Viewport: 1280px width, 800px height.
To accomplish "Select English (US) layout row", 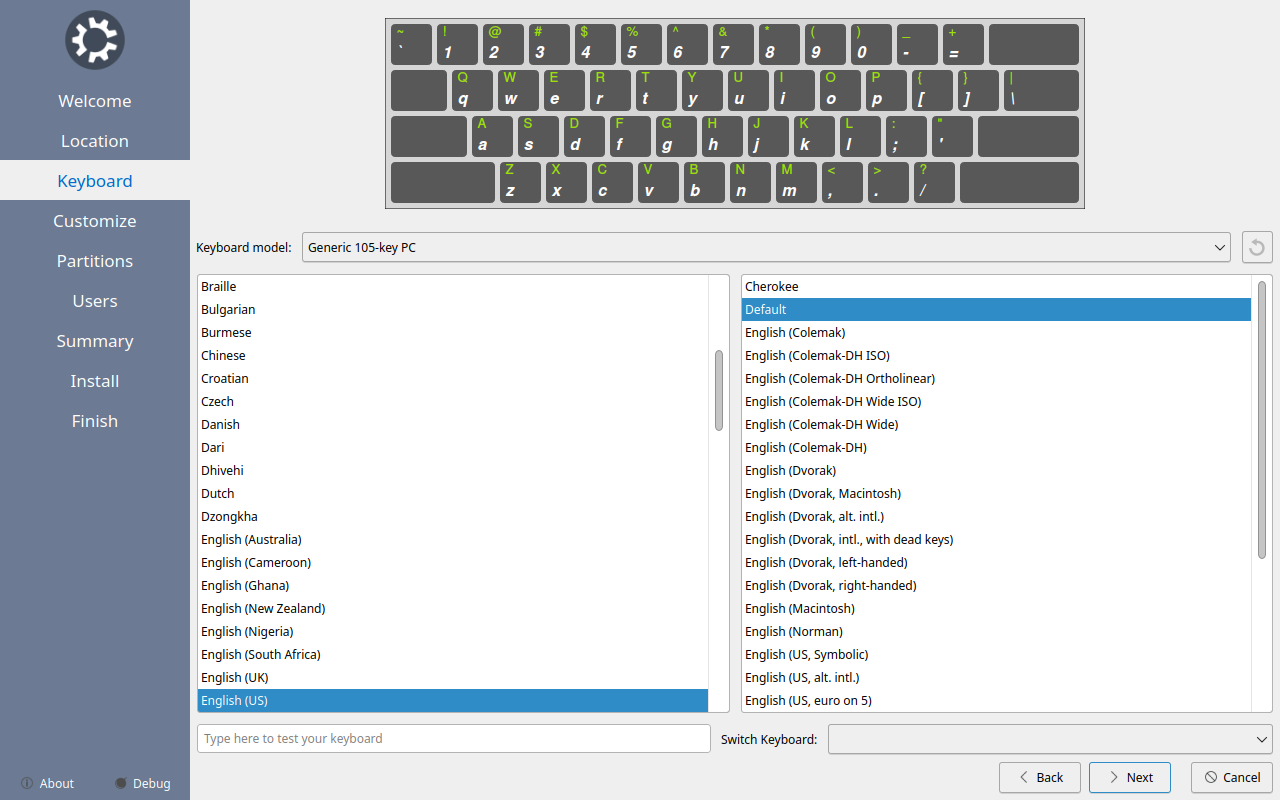I will click(453, 701).
